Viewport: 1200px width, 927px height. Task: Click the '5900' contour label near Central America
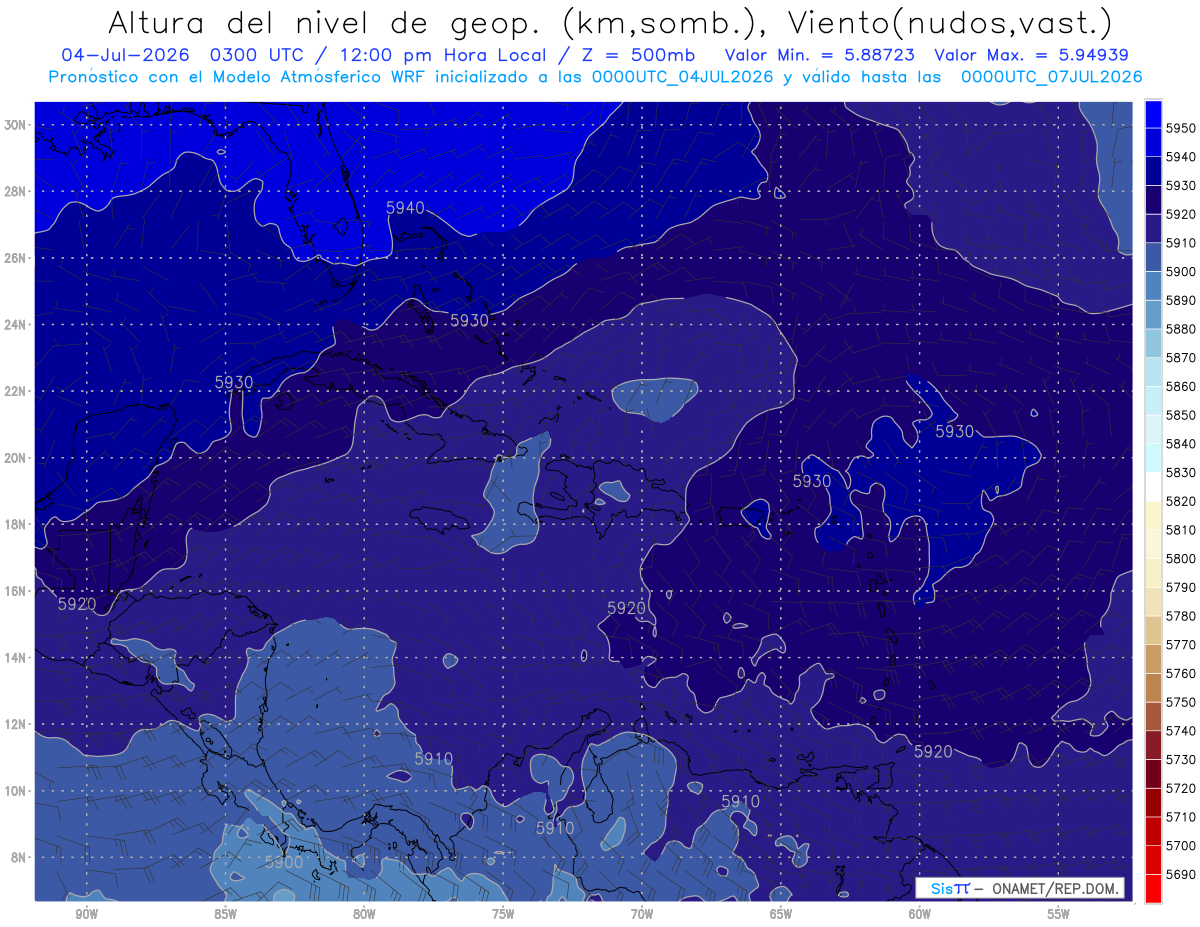click(284, 862)
